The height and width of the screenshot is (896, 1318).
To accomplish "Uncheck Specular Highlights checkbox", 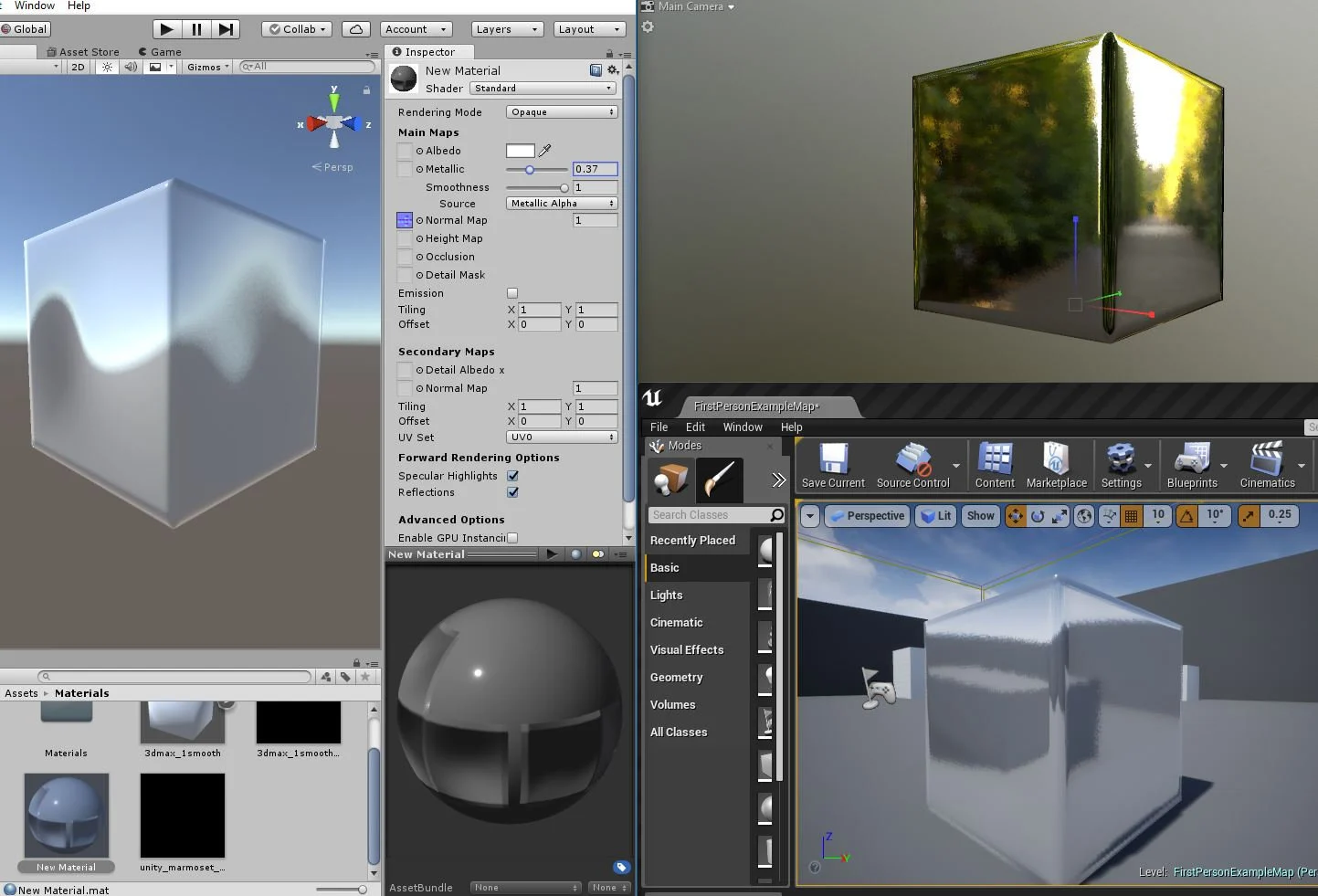I will pos(512,476).
